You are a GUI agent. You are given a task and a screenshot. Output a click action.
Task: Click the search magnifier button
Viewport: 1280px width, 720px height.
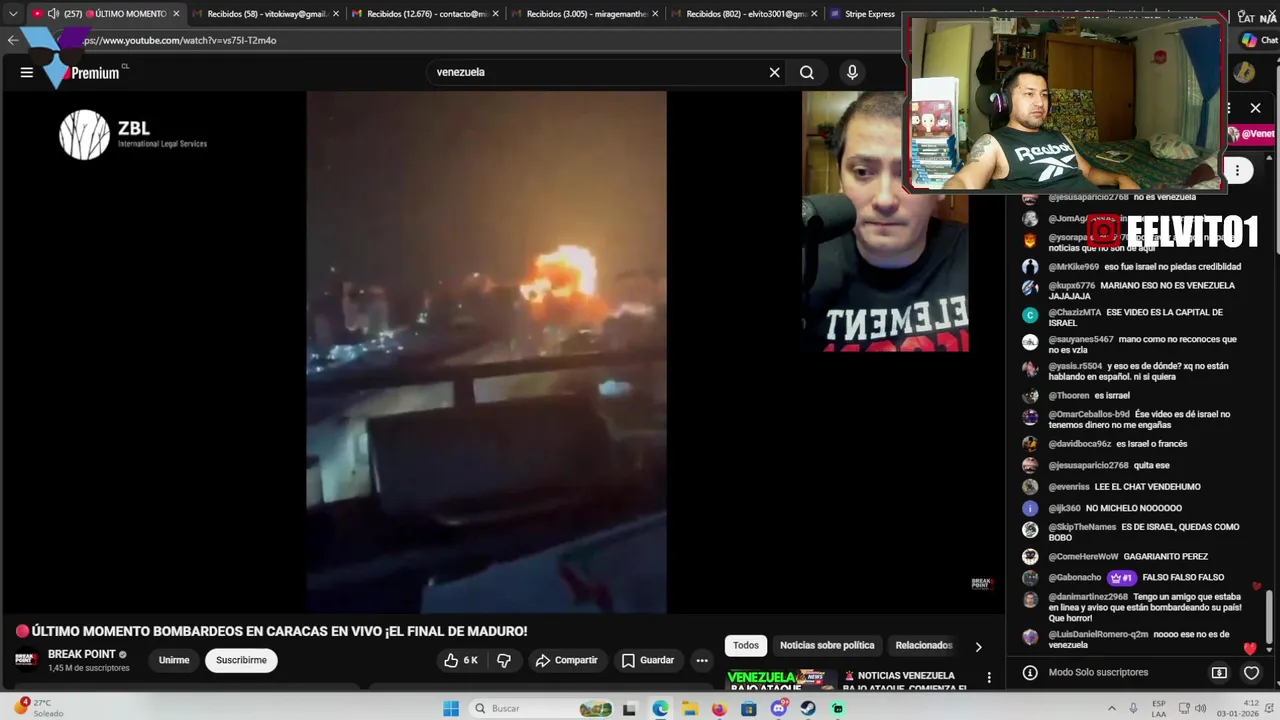point(807,72)
